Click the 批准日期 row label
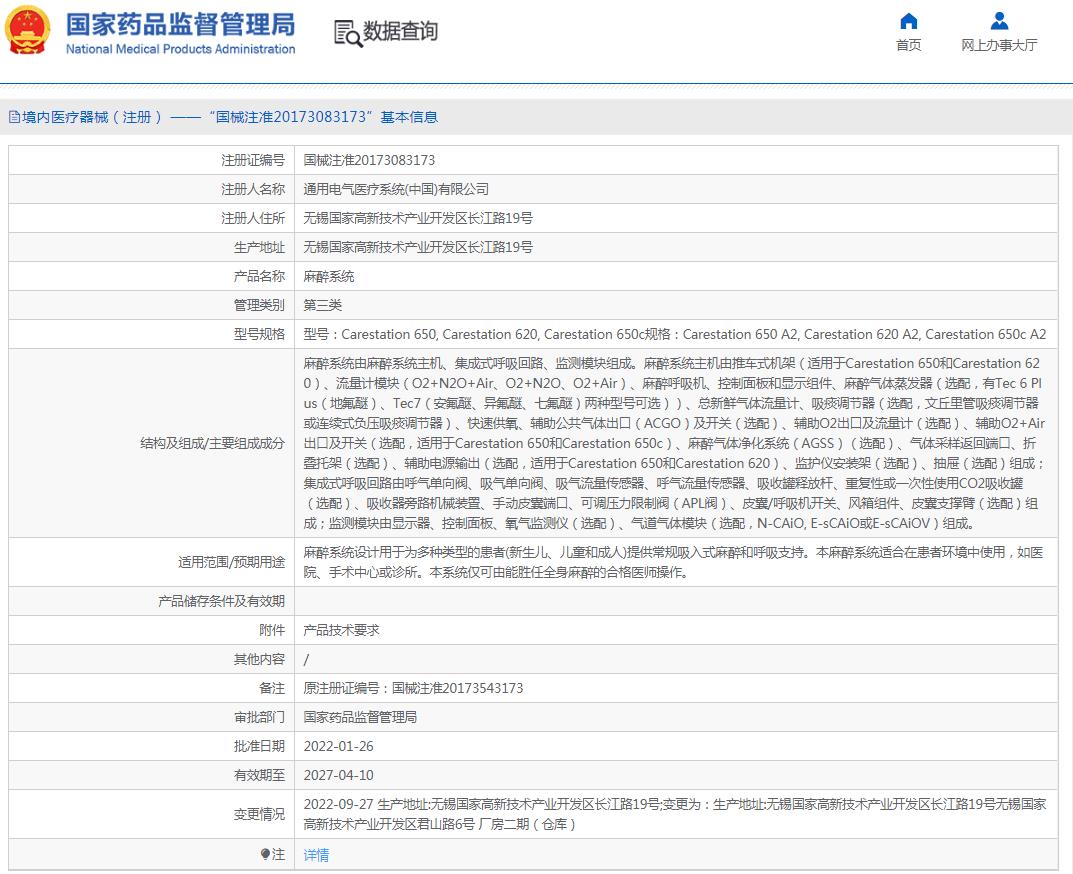 click(259, 746)
